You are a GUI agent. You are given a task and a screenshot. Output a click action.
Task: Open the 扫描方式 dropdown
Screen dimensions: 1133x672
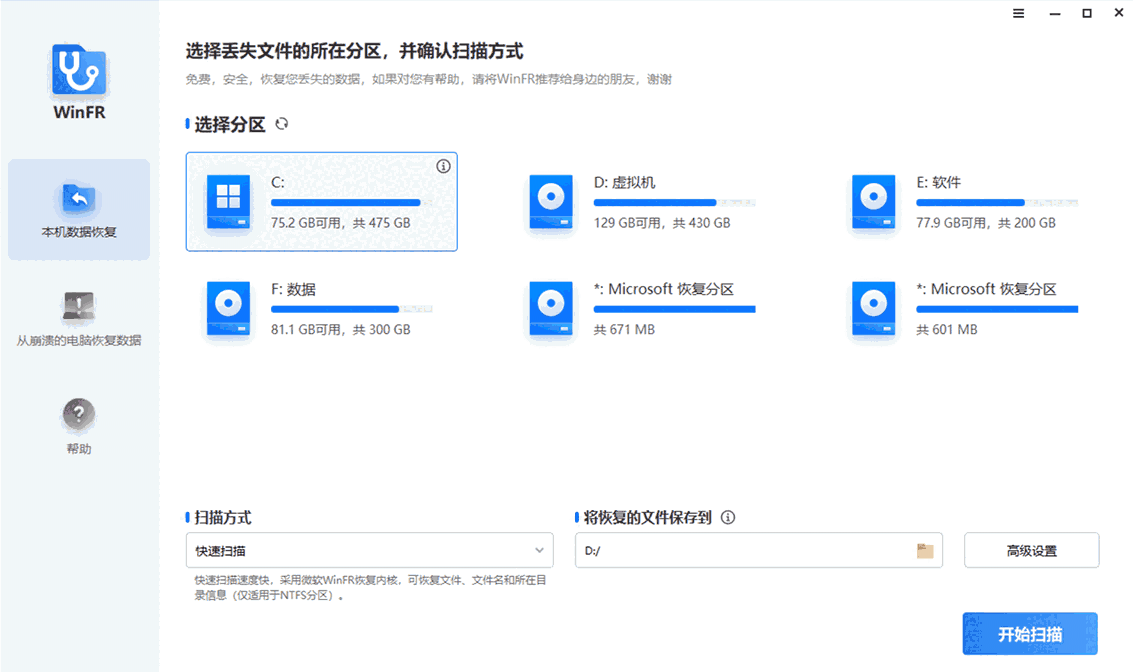(370, 550)
